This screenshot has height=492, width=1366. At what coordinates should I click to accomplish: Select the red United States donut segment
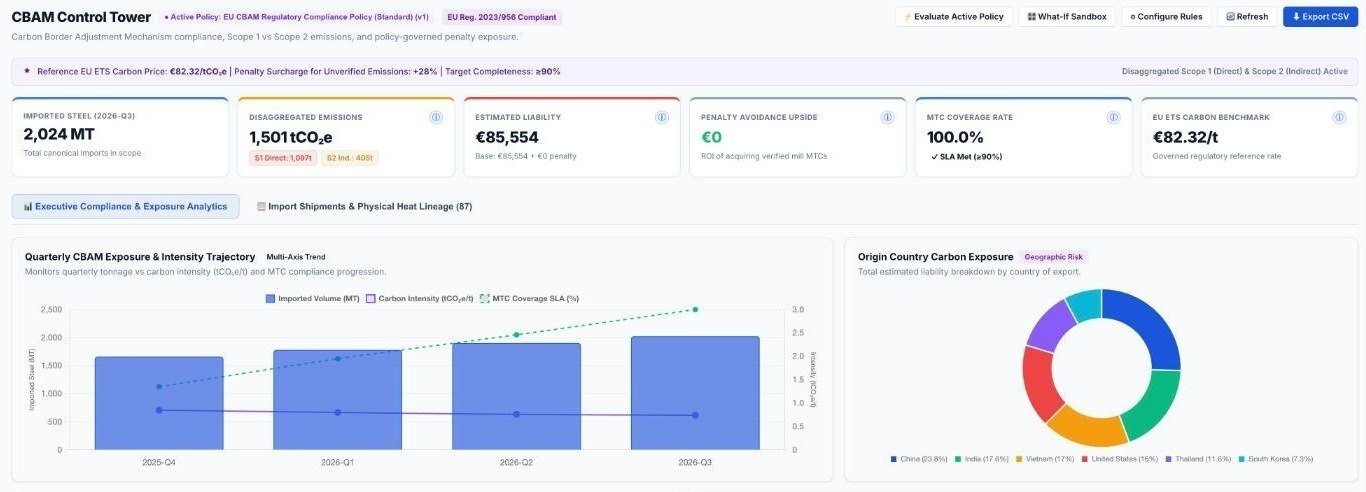(1039, 383)
